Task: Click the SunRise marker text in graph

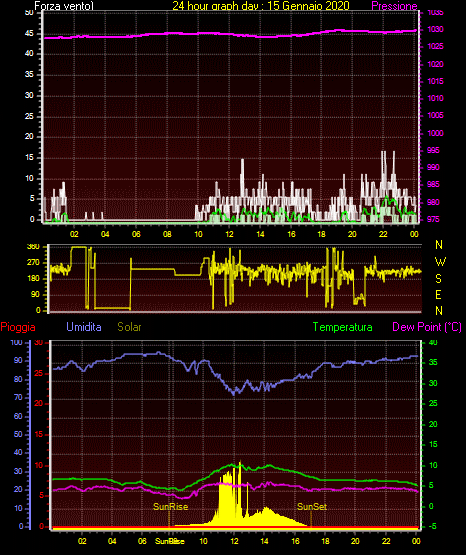Action: coord(170,507)
